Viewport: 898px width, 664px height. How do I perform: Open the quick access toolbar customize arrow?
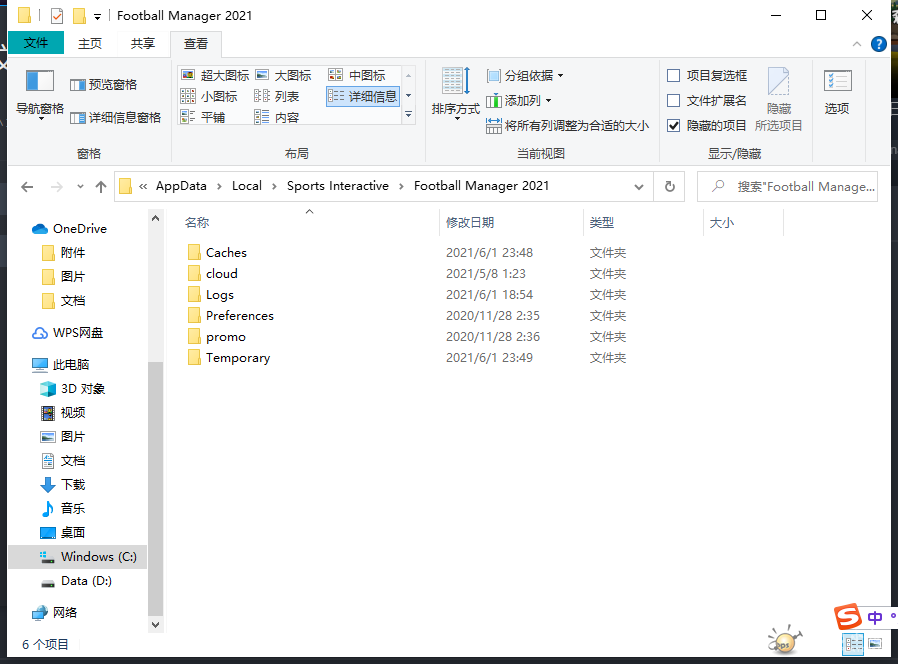(97, 17)
